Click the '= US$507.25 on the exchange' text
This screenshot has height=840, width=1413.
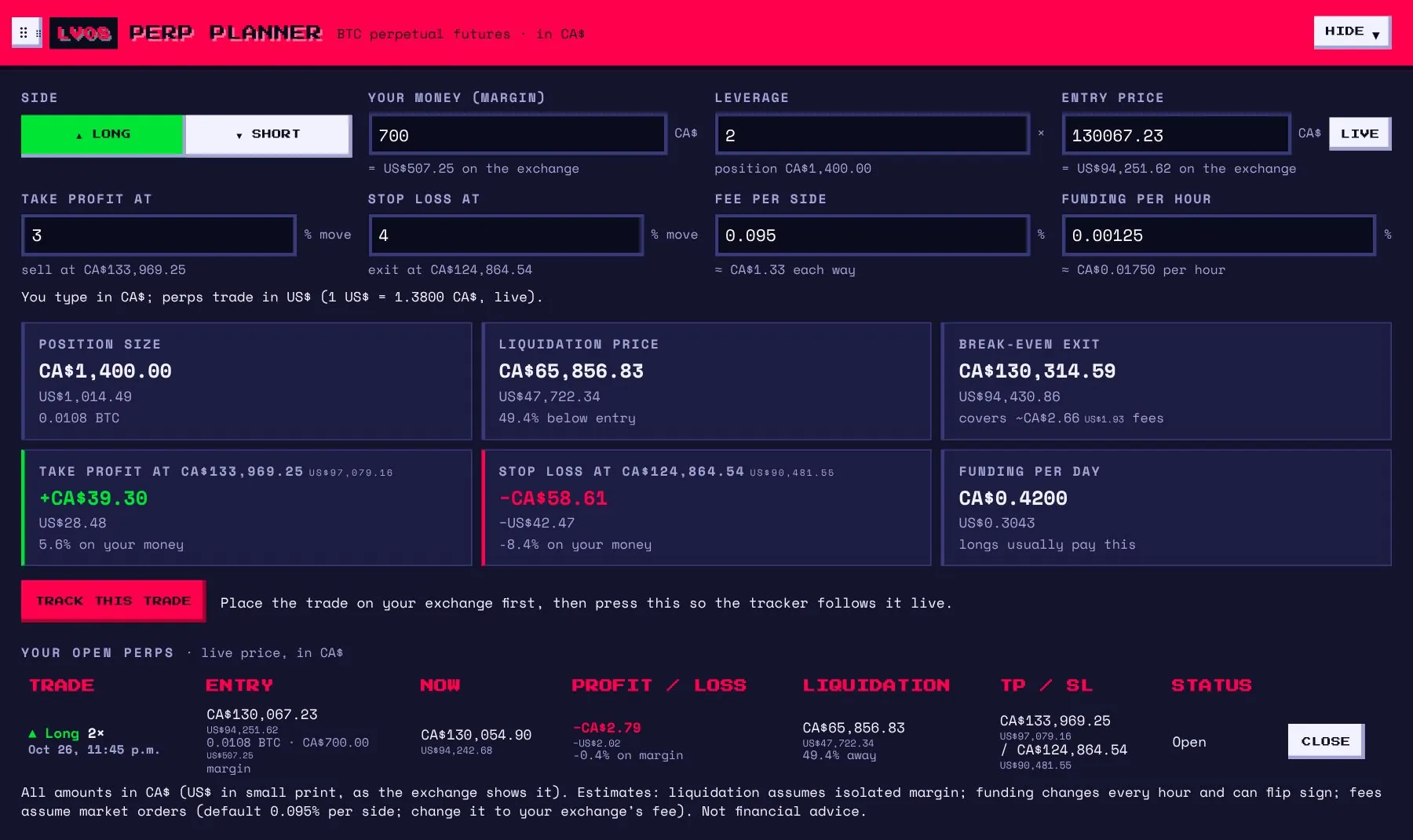(473, 168)
